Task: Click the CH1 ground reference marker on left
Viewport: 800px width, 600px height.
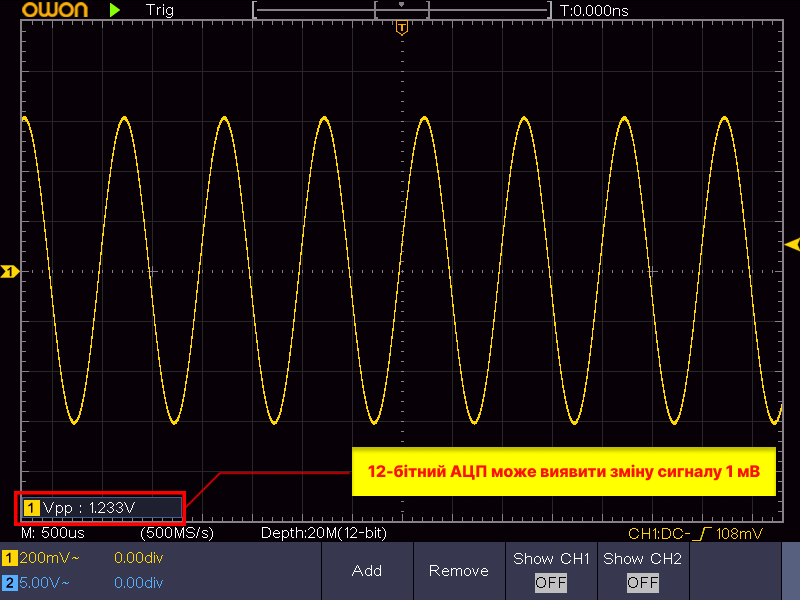Action: (x=10, y=271)
